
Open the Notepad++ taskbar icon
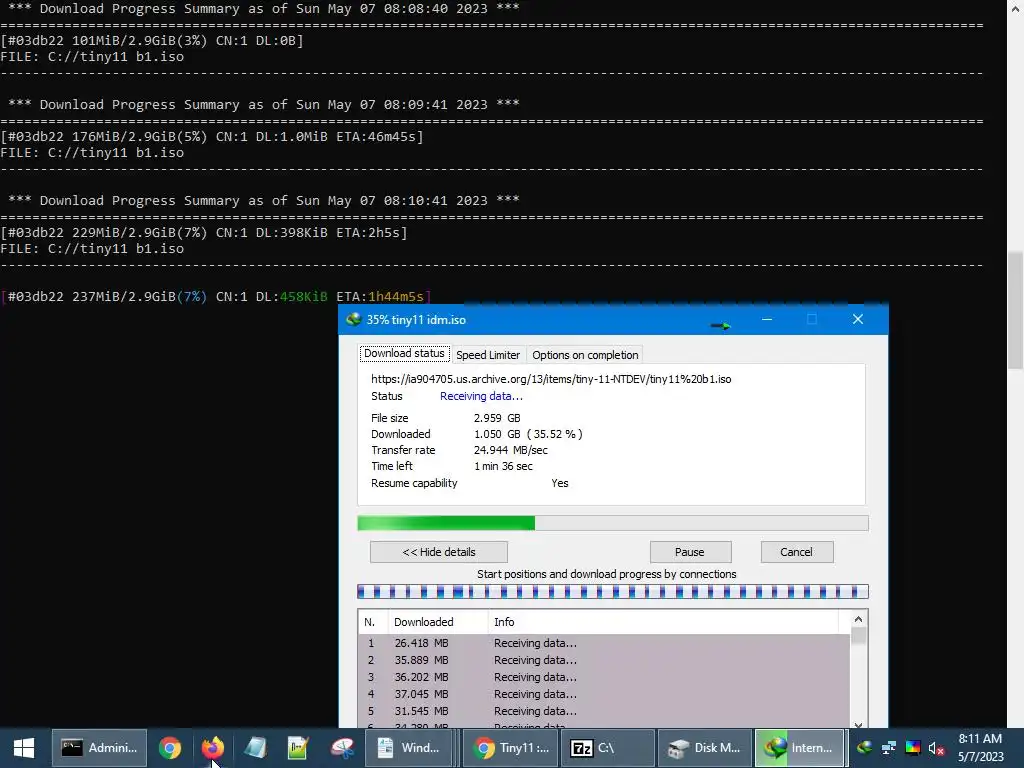(x=298, y=748)
